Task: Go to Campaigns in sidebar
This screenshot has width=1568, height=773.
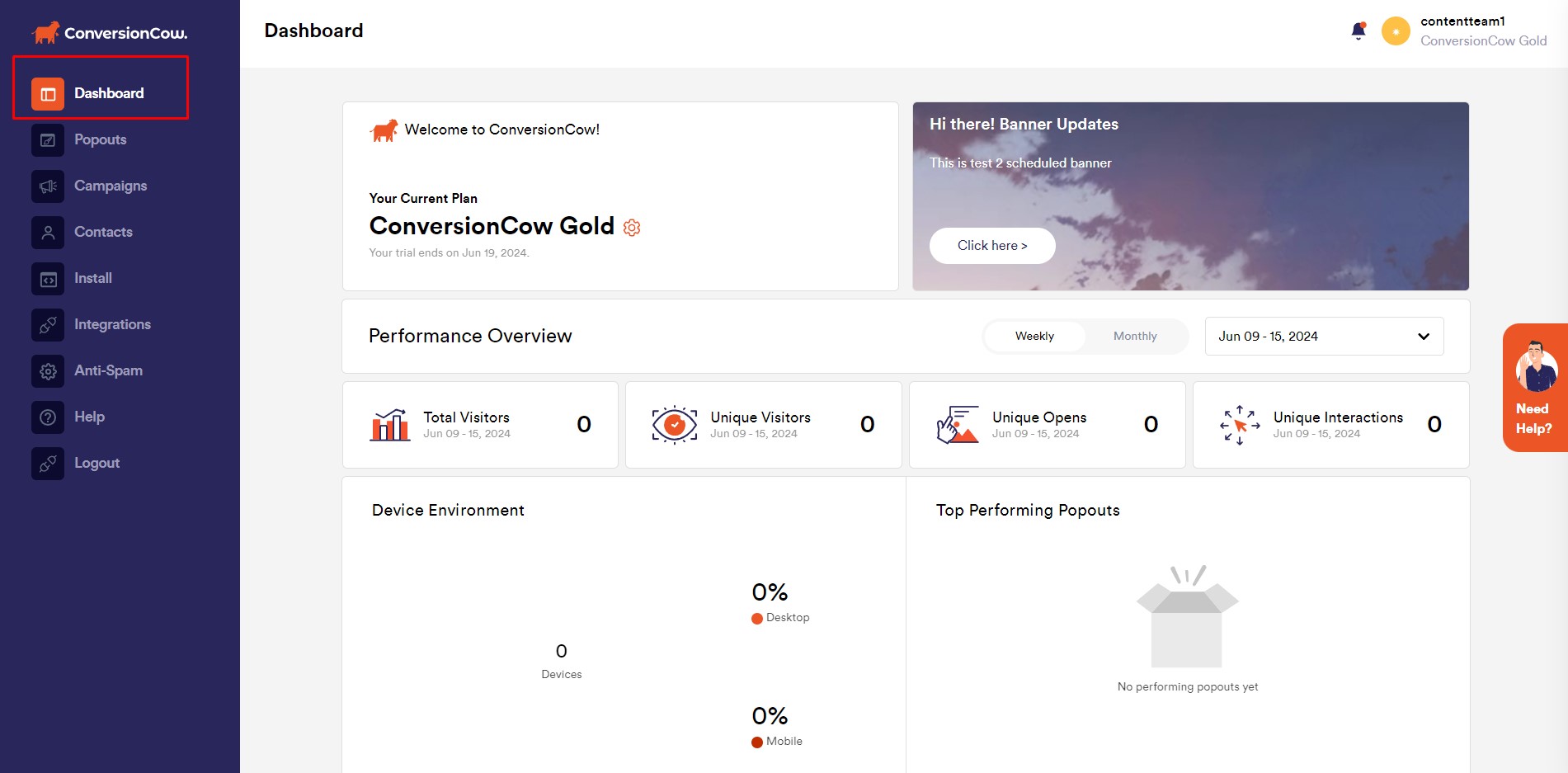Action: click(111, 186)
